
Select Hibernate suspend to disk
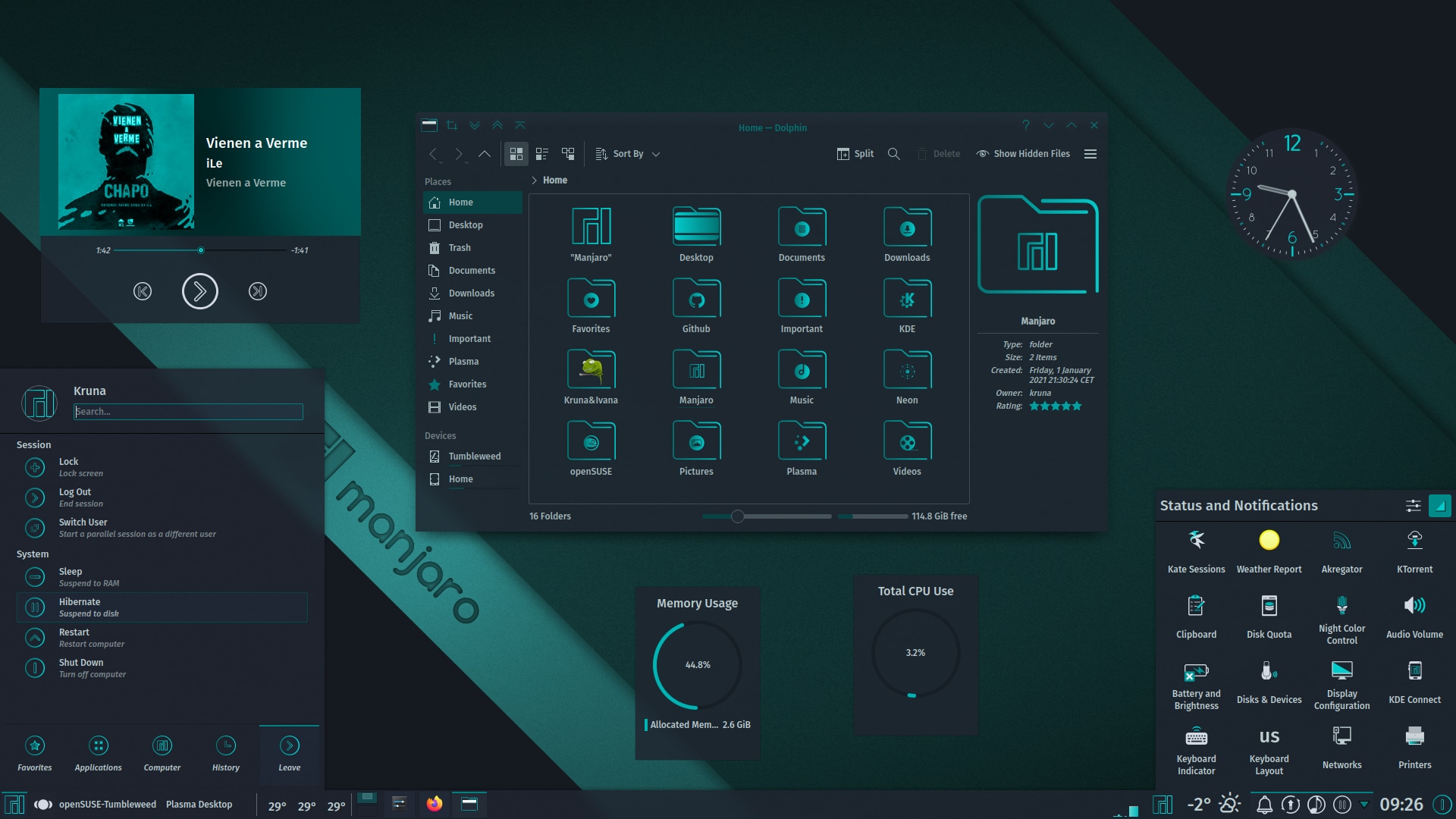point(162,607)
